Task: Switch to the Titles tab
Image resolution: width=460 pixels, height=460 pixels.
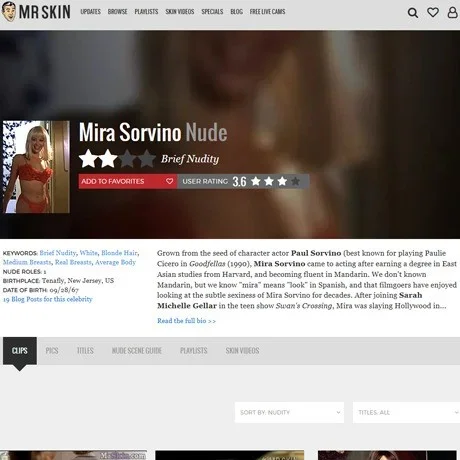Action: pos(85,351)
